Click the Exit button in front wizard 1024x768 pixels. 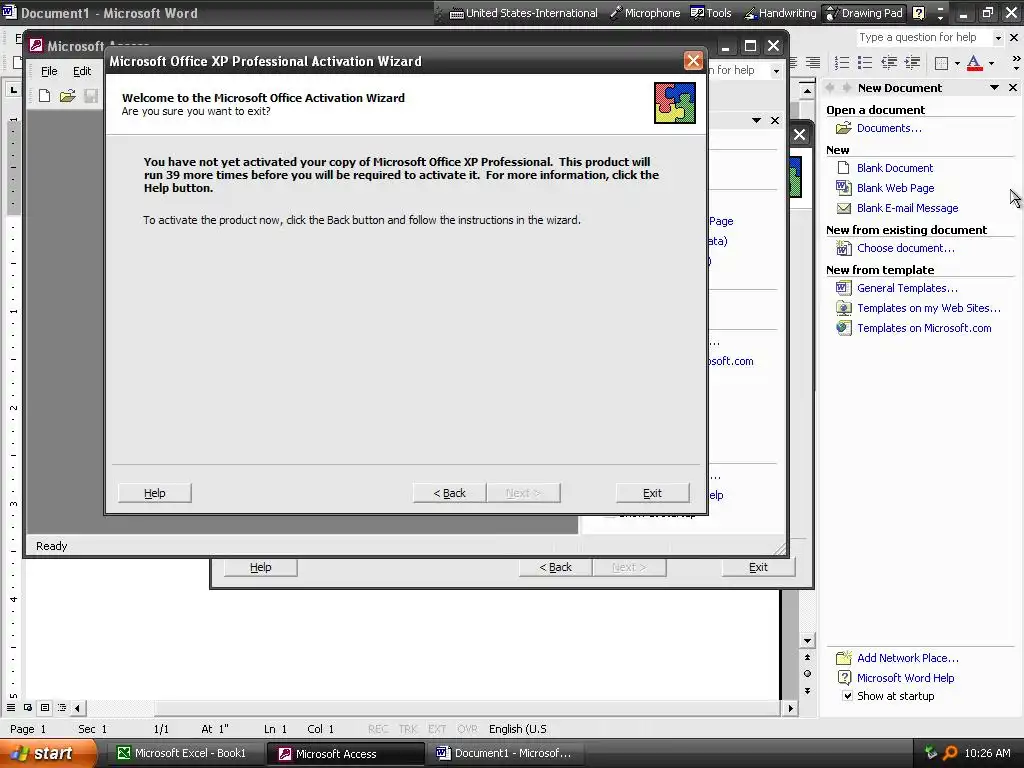pyautogui.click(x=652, y=493)
